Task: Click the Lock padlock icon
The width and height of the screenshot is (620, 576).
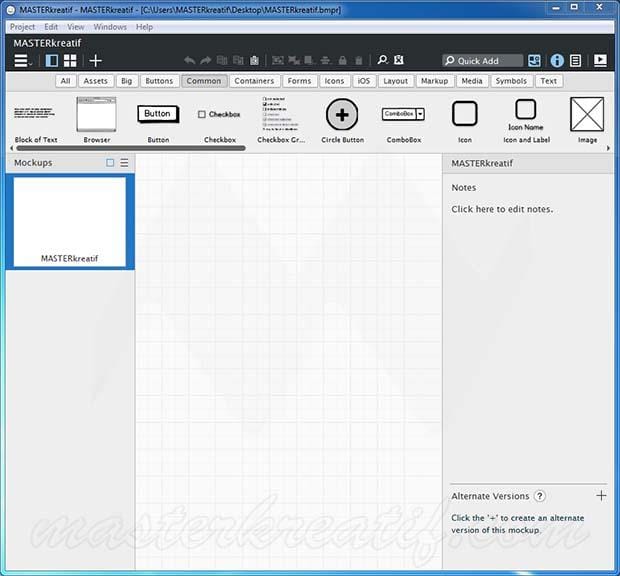Action: pyautogui.click(x=342, y=60)
